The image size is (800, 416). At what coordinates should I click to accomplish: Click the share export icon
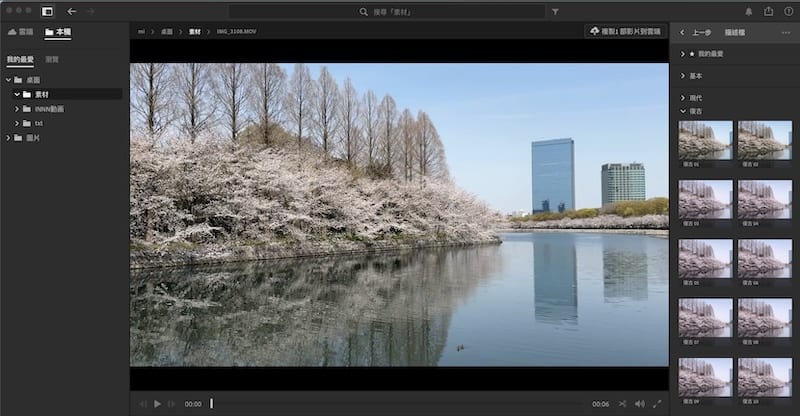point(768,11)
